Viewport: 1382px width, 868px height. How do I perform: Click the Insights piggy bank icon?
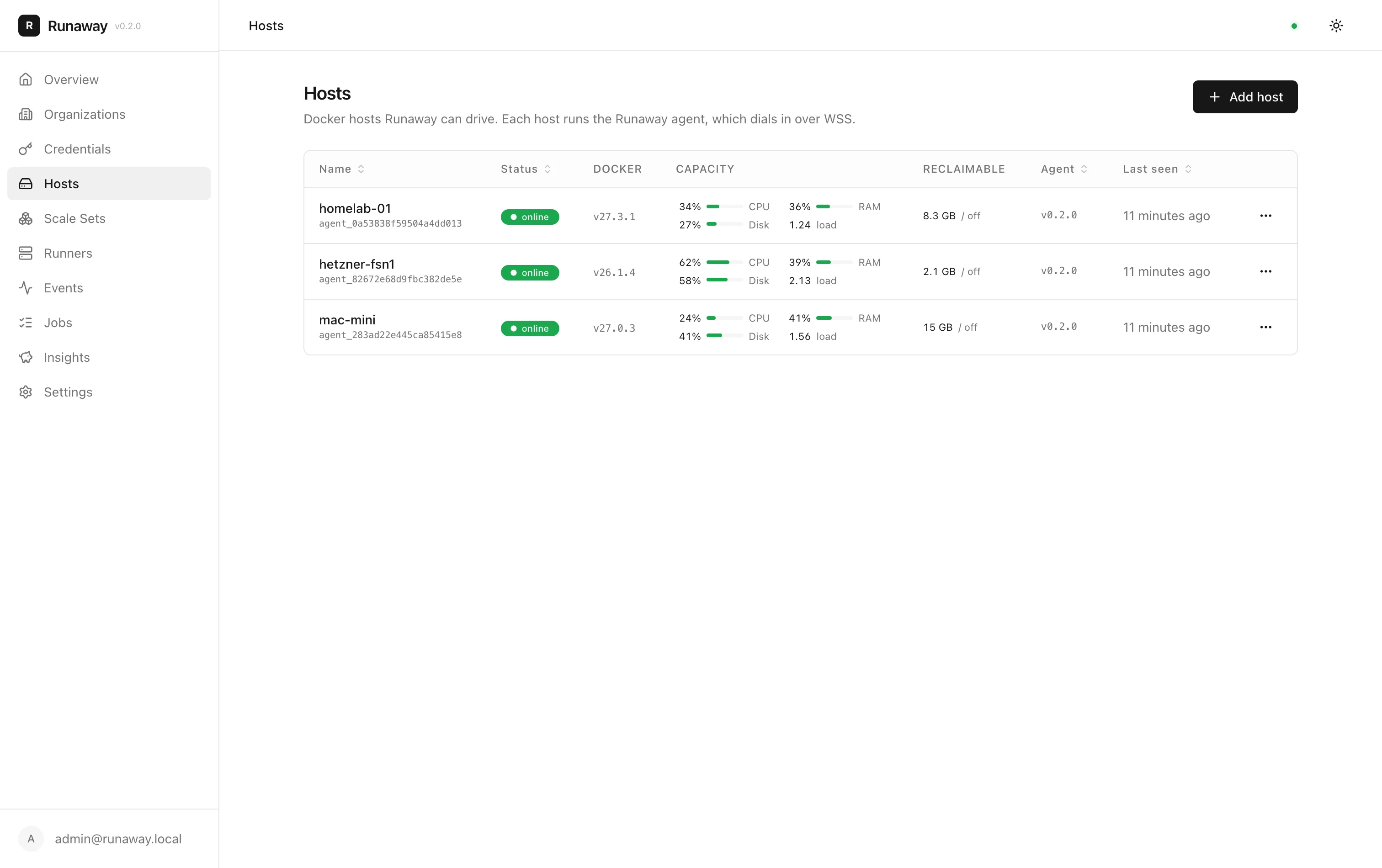pyautogui.click(x=25, y=357)
